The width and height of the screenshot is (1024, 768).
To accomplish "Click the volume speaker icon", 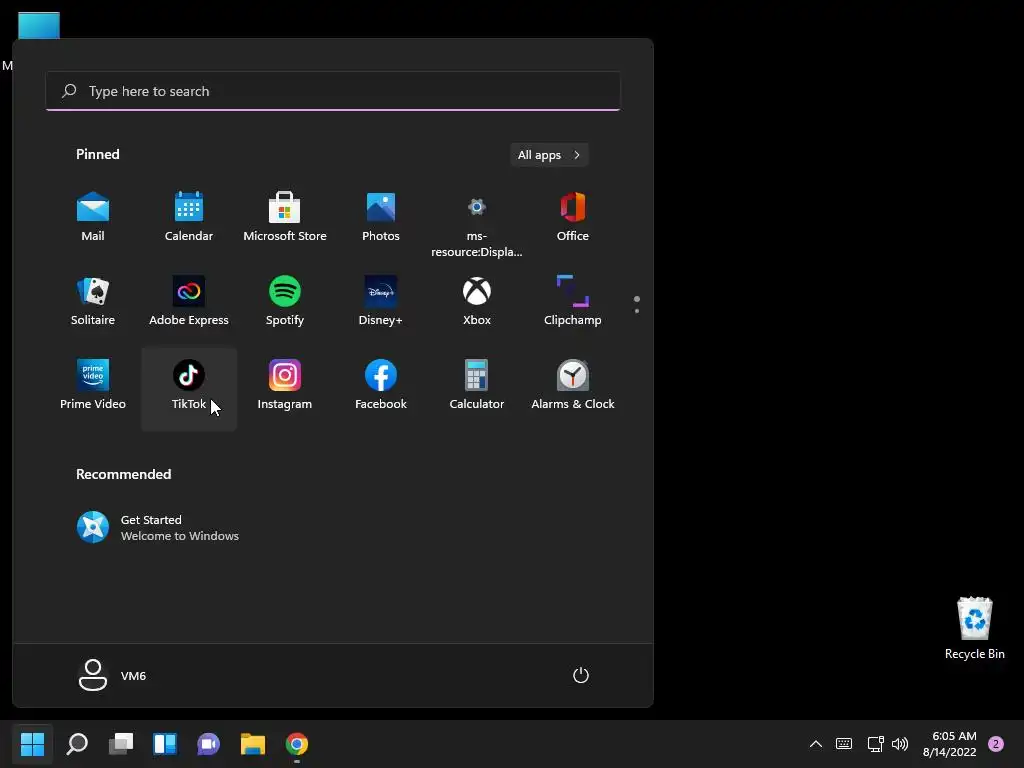I will pos(900,744).
